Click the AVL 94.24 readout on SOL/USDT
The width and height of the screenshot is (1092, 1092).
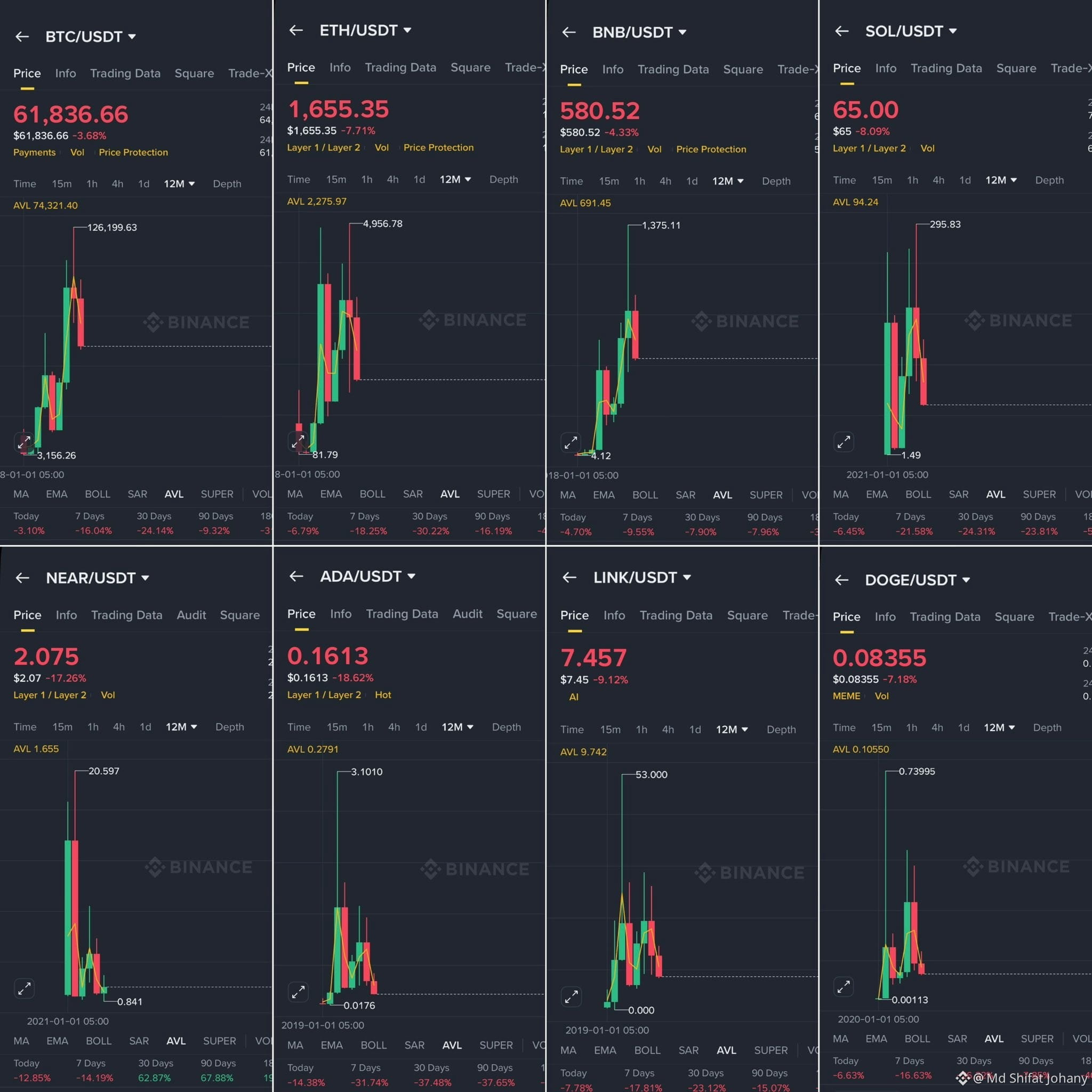pyautogui.click(x=856, y=202)
